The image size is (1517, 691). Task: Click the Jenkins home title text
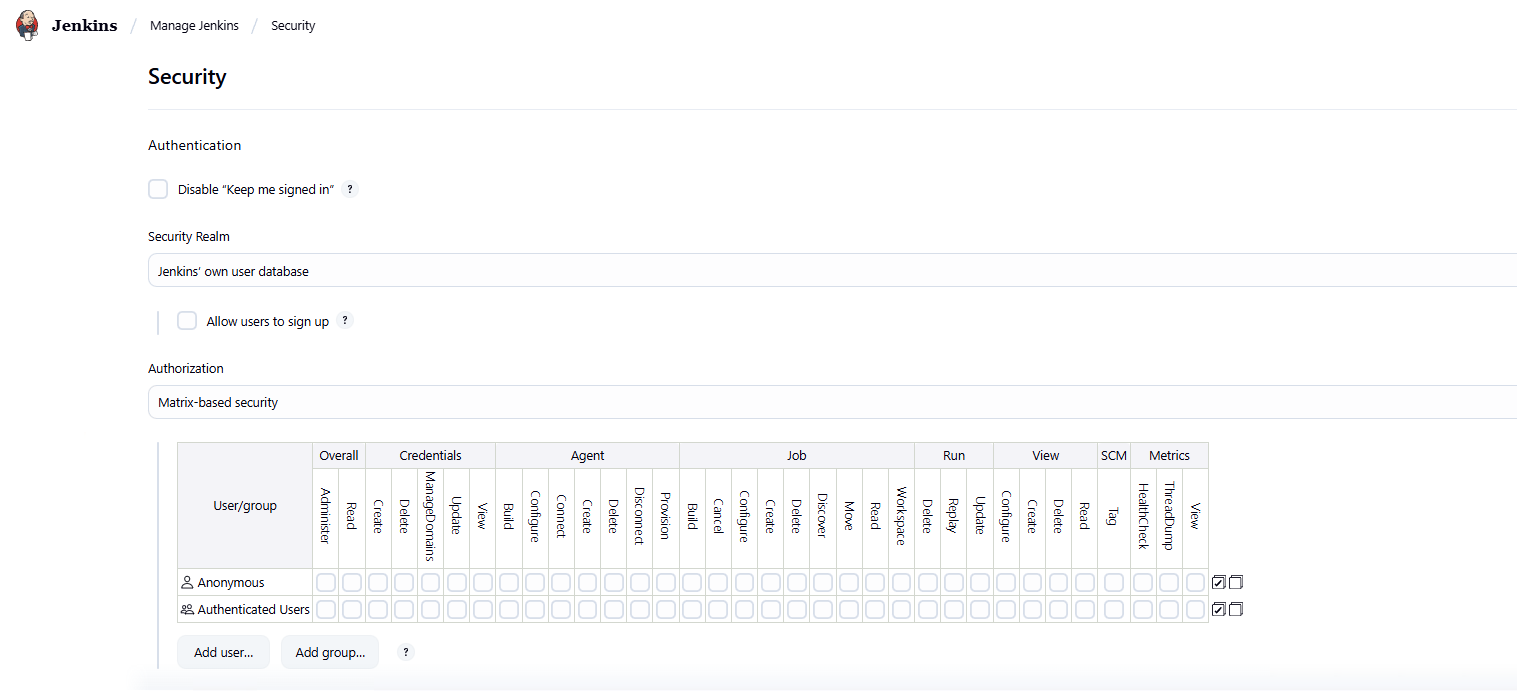tap(84, 26)
